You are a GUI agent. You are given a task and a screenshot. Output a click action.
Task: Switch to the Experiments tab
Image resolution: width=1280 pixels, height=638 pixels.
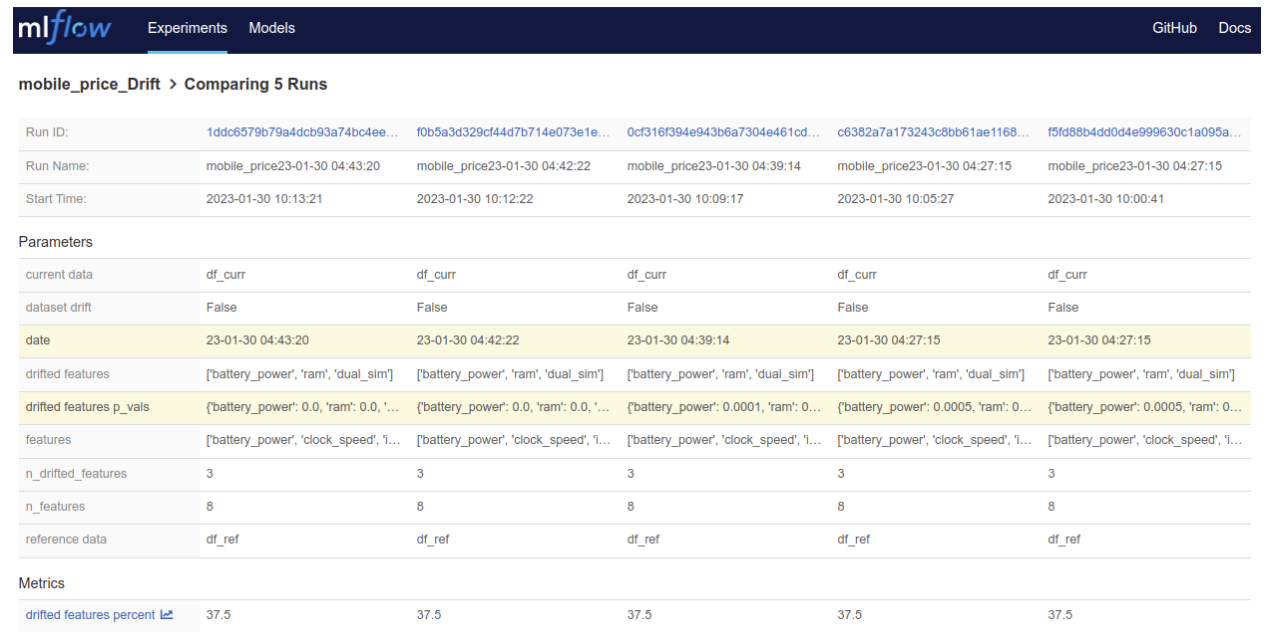pyautogui.click(x=187, y=28)
